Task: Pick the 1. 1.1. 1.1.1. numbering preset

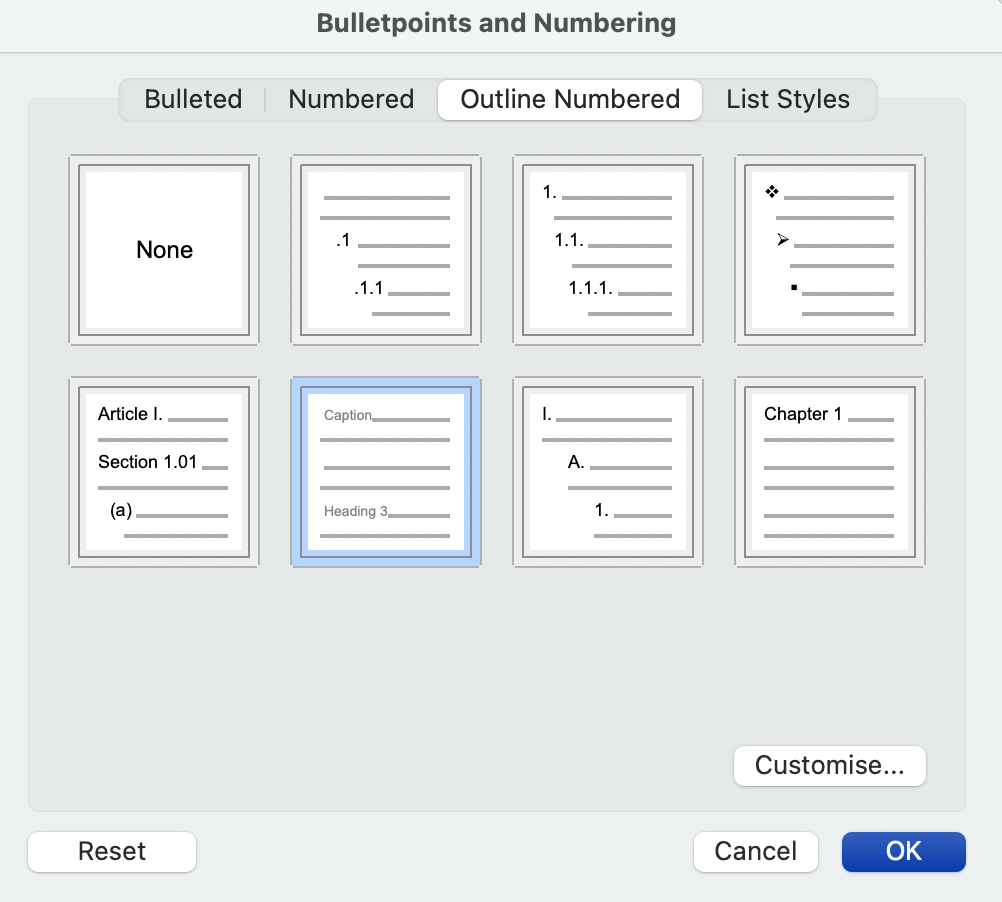Action: coord(608,250)
